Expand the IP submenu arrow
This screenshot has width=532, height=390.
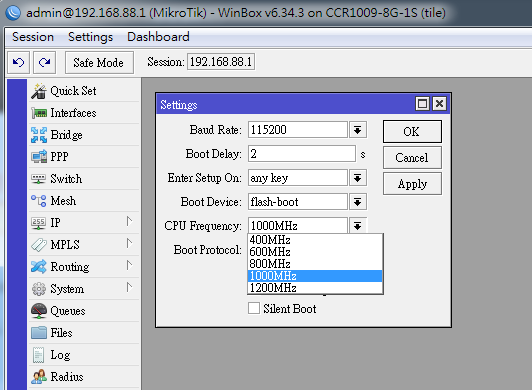[129, 222]
